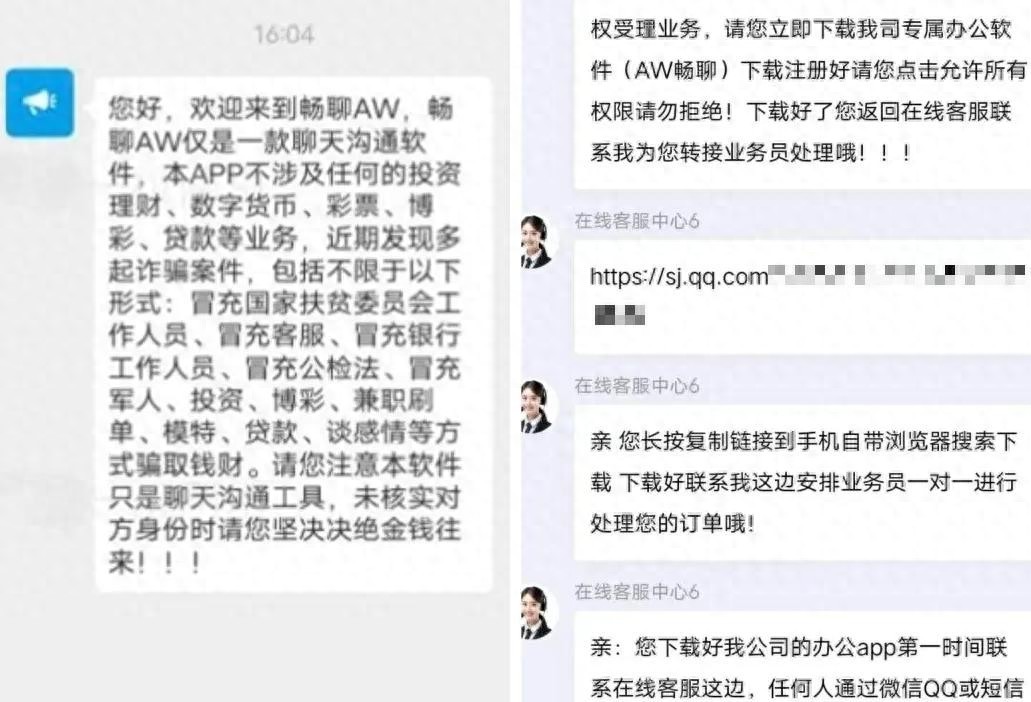Select sender name 在线客服中心6 above the 长按复制链接 message
Image resolution: width=1031 pixels, height=702 pixels.
636,386
